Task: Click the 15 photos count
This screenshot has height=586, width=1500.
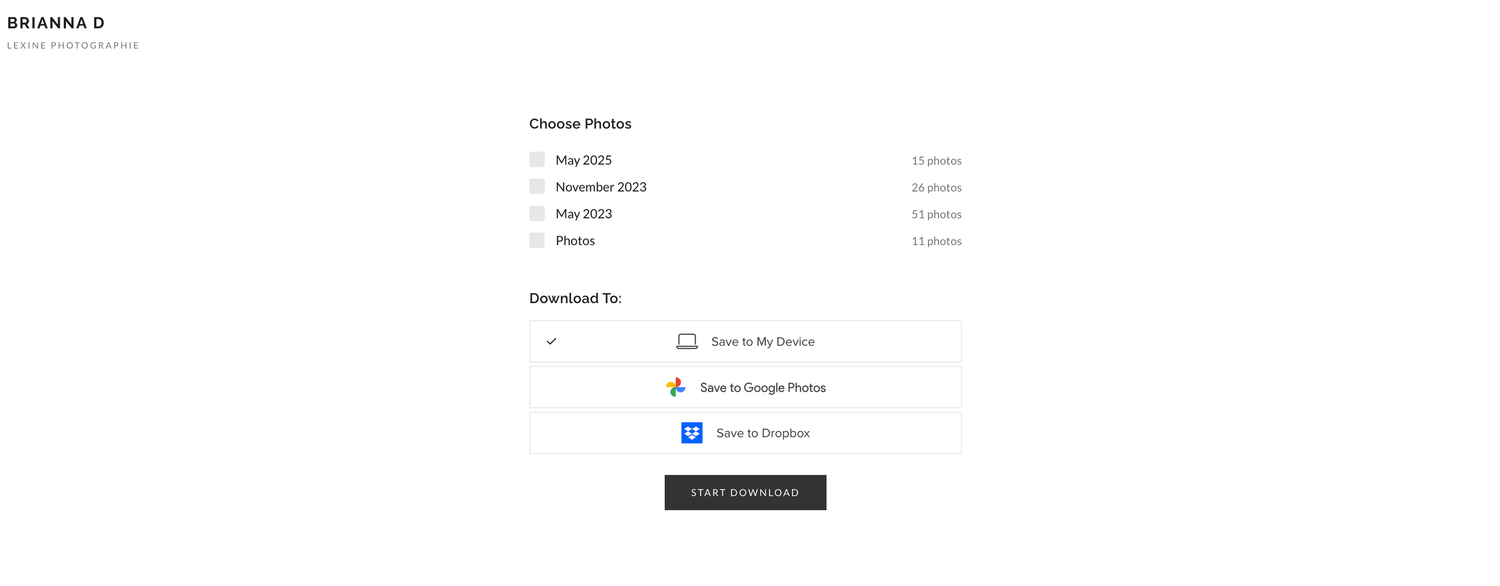Action: 936,161
